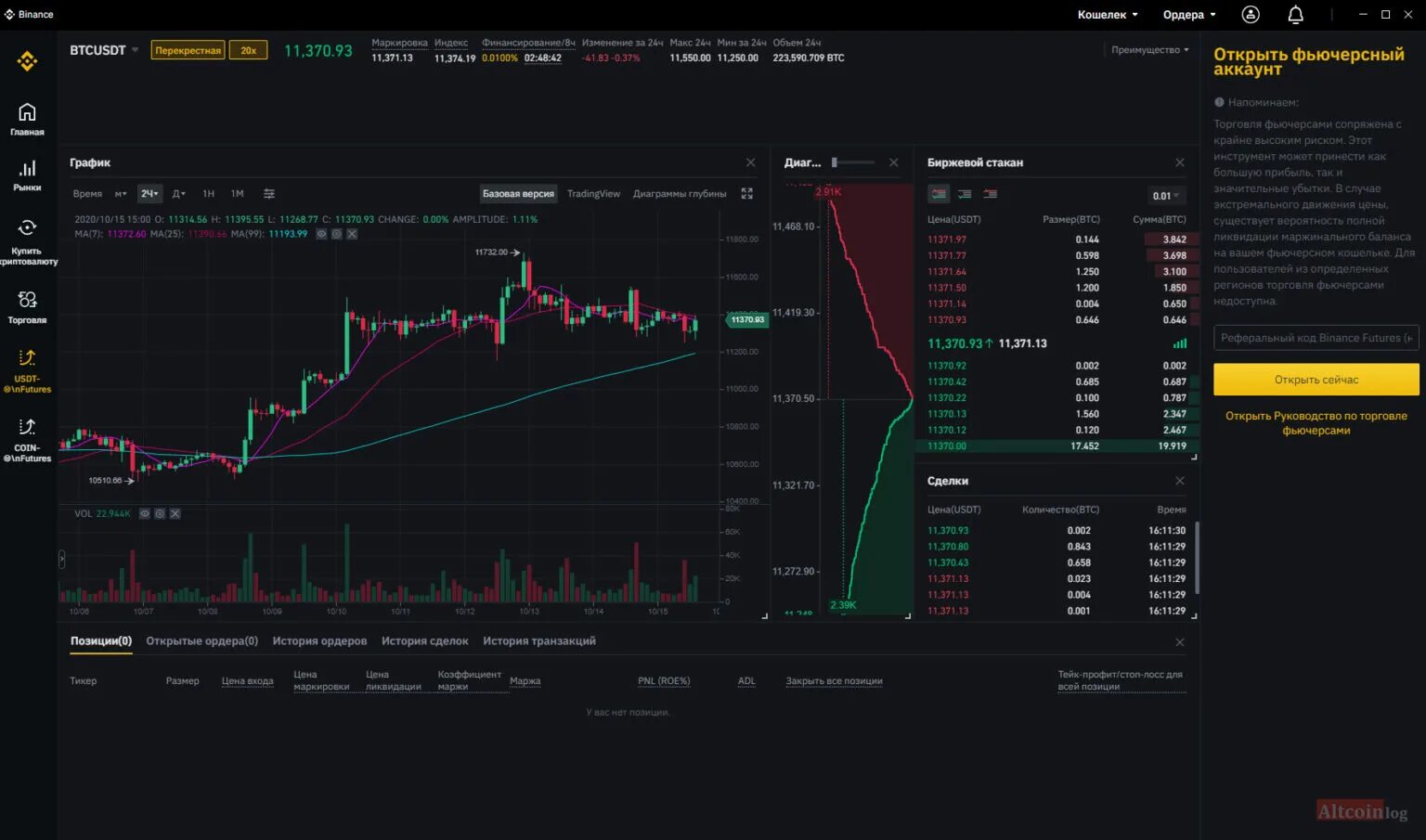Image resolution: width=1426 pixels, height=840 pixels.
Task: Open VOL indicator settings gear
Action: [x=160, y=513]
